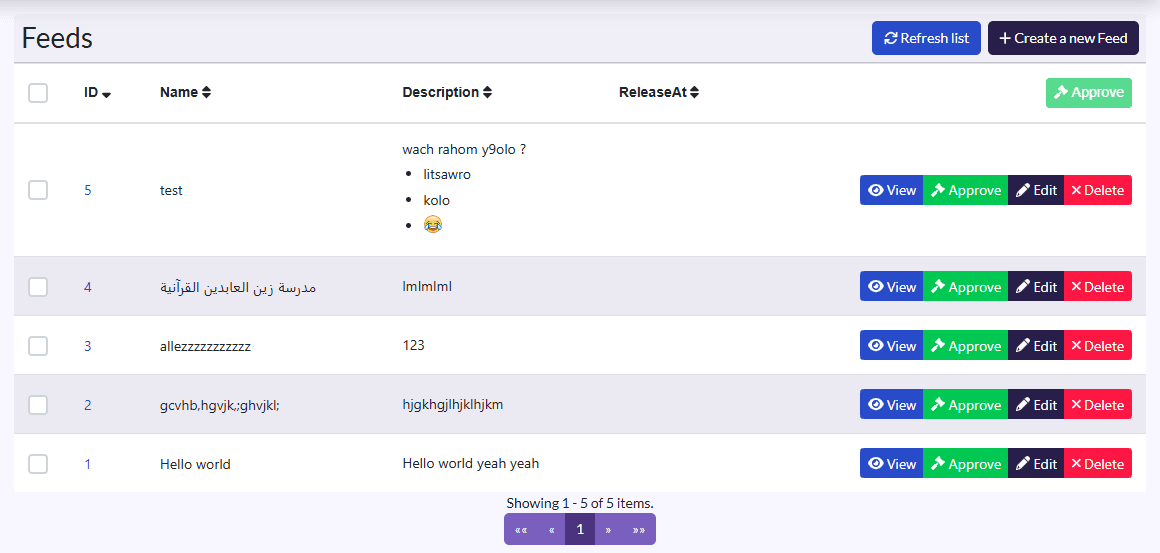Edit the gcvhb,hgvjk,;ghvjkl; feed

(x=1036, y=404)
